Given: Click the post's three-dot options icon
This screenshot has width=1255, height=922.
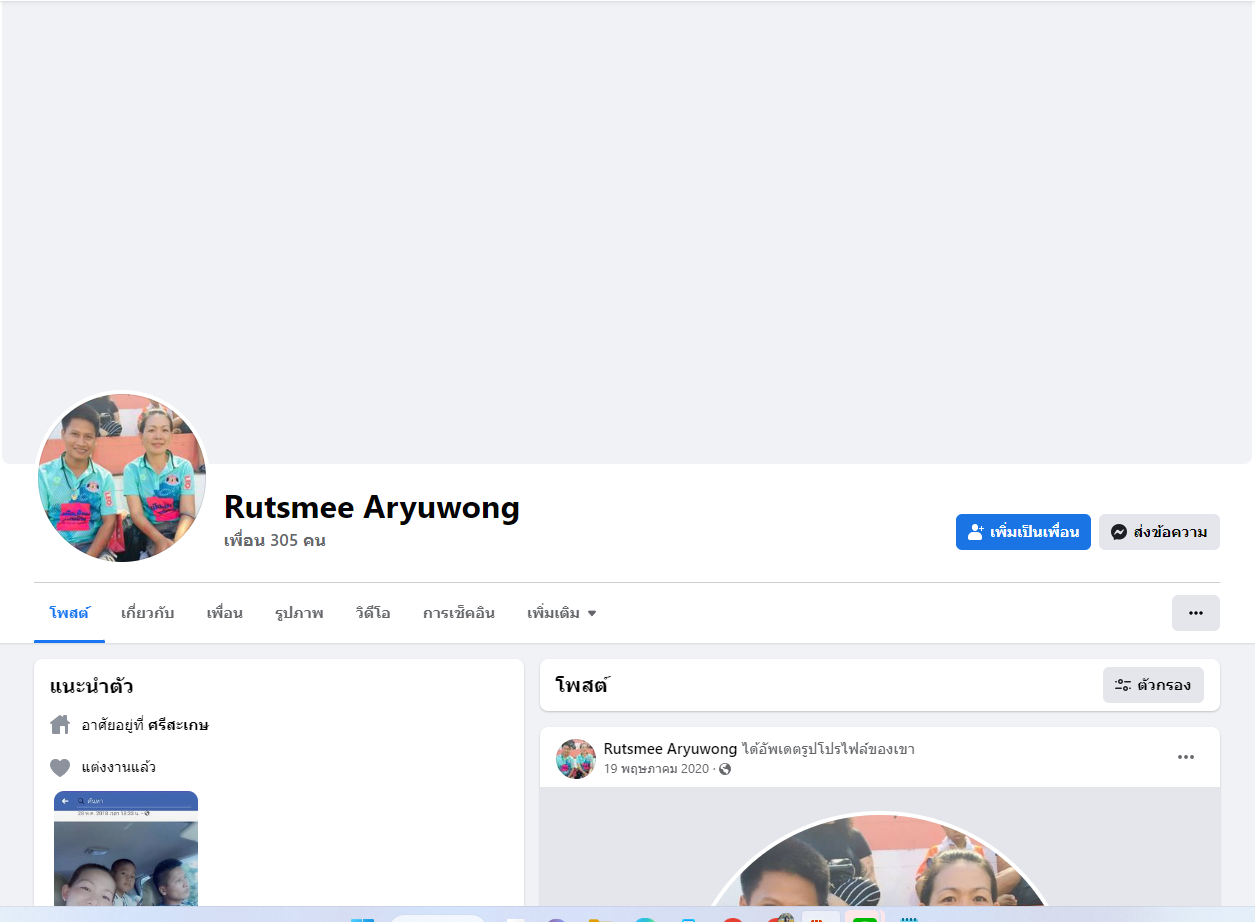Looking at the screenshot, I should click(1186, 757).
